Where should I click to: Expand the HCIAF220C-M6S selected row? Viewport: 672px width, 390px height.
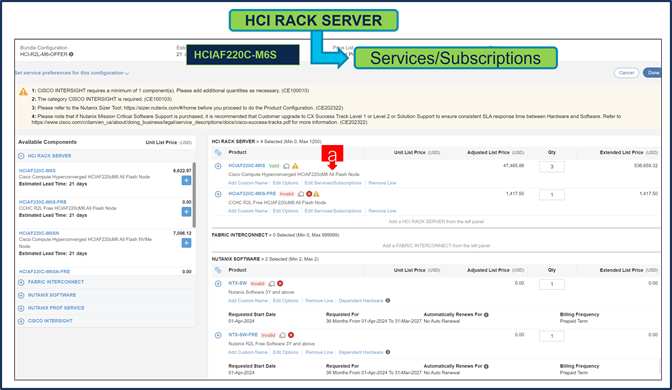point(218,166)
